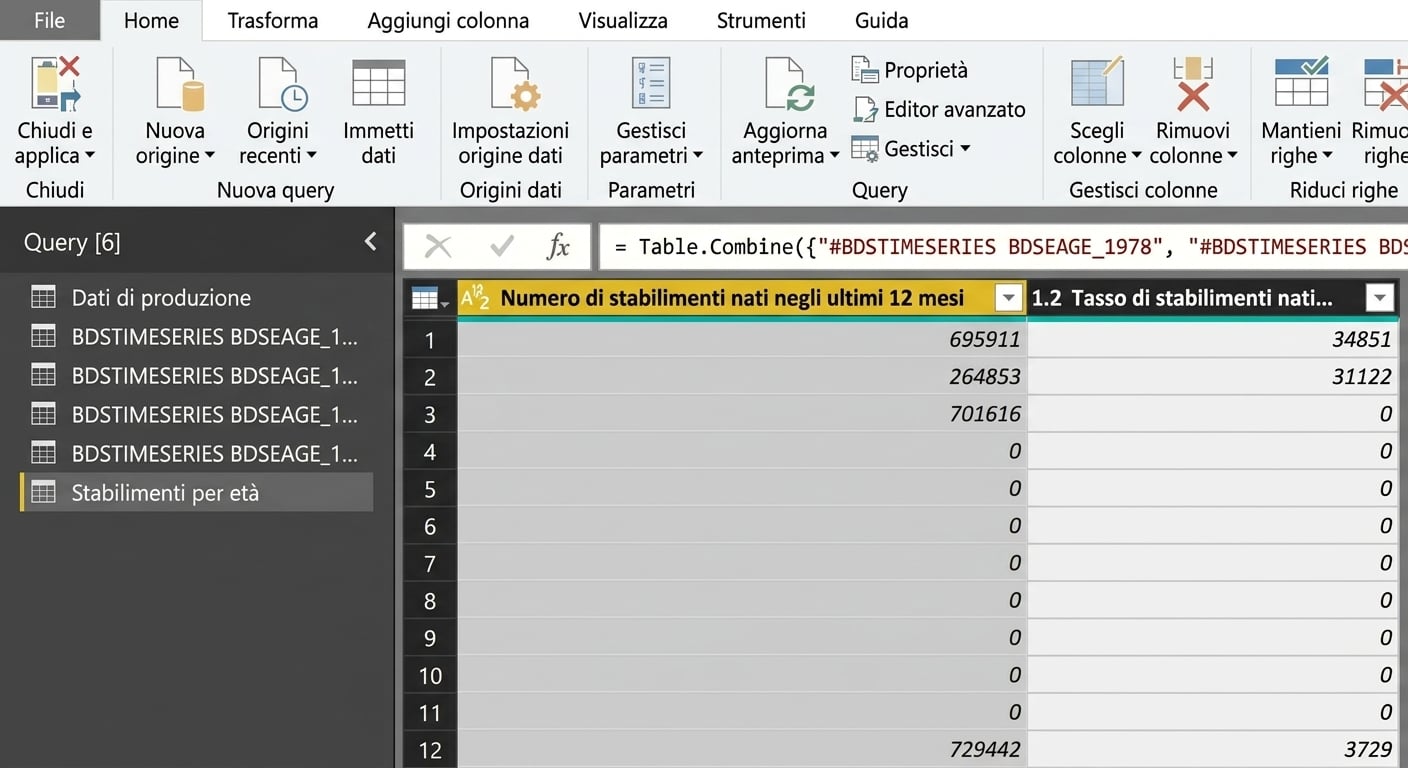Open Impostazioni origine dati
This screenshot has width=1408, height=768.
point(510,110)
